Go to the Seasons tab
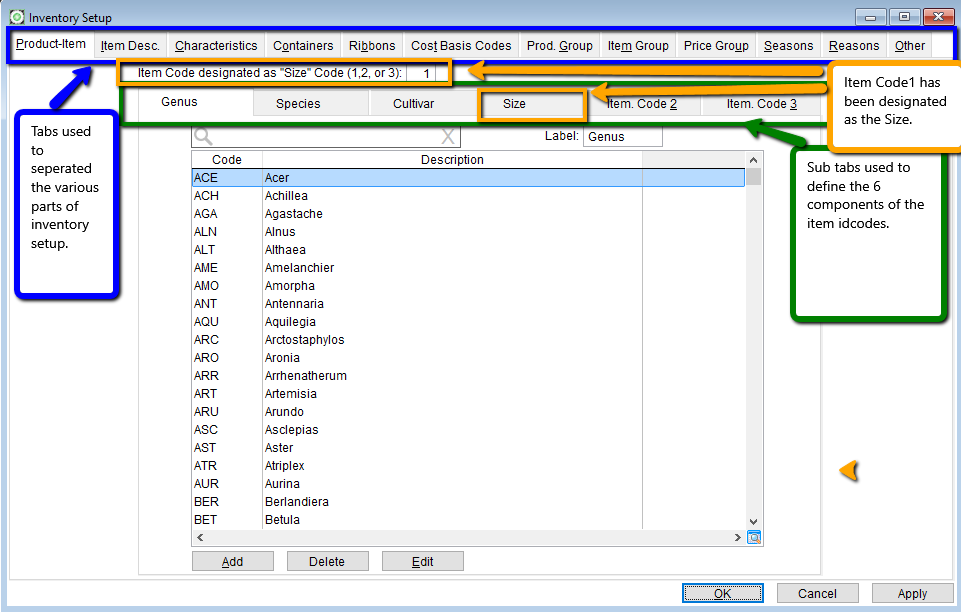This screenshot has width=961, height=612. 788,45
